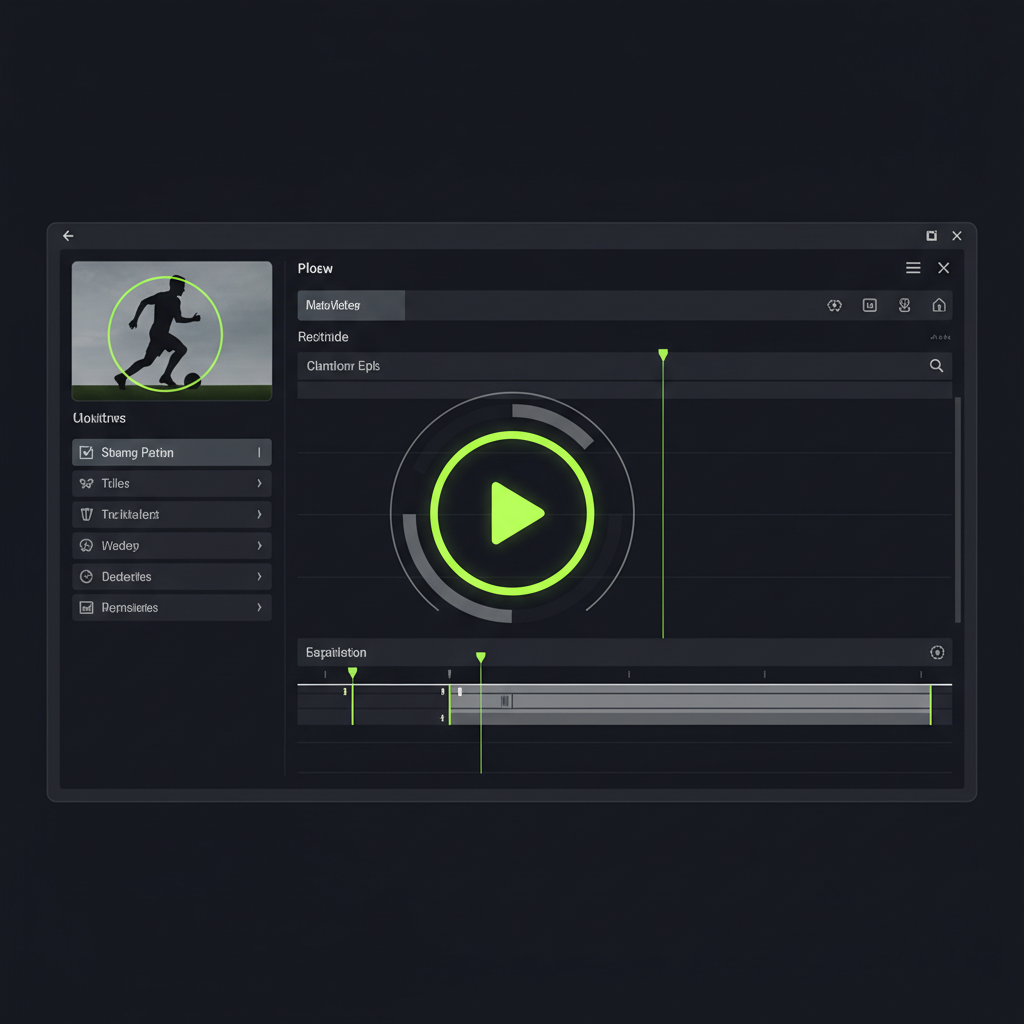Click the settings icon in the top toolbar

pyautogui.click(x=834, y=305)
